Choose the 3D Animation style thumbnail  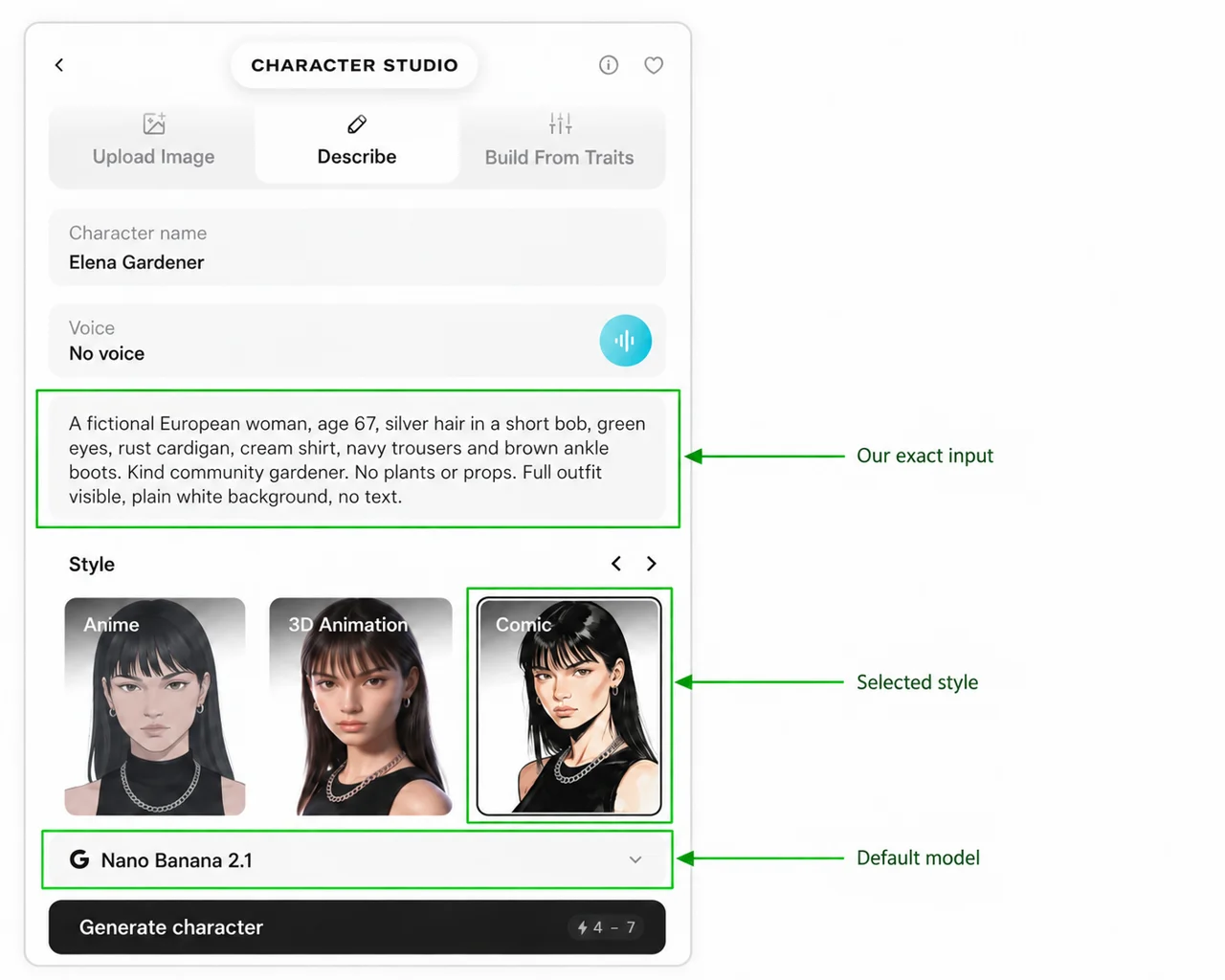click(361, 706)
